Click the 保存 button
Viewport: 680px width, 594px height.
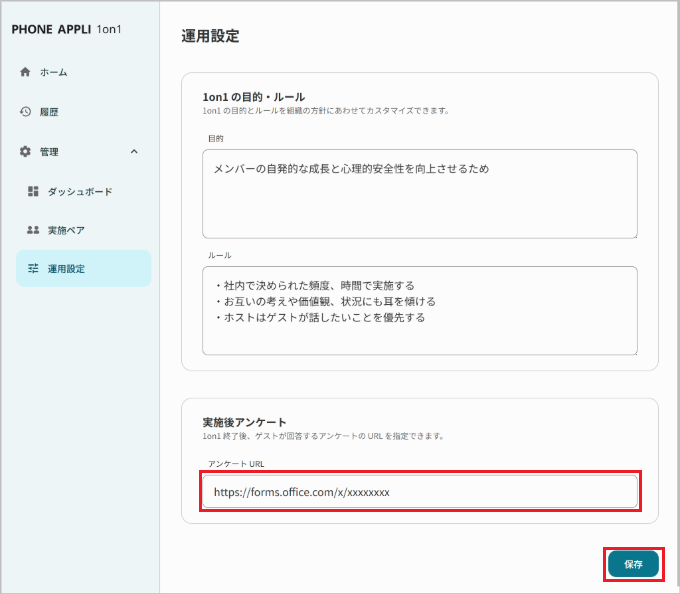coord(633,564)
